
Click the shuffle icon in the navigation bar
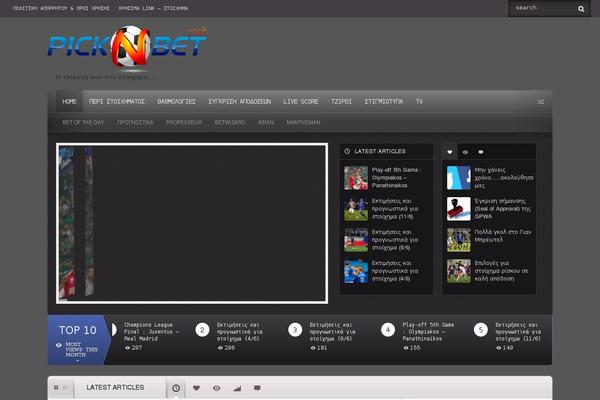pos(540,101)
